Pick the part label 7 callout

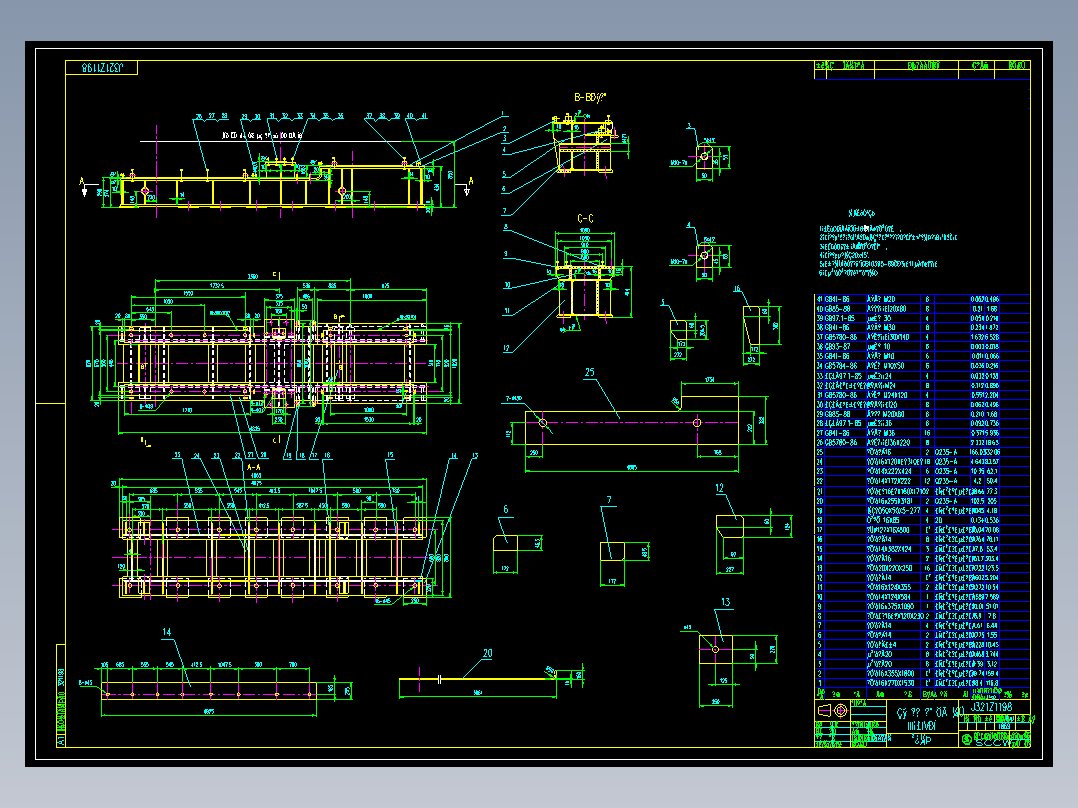pyautogui.click(x=609, y=500)
